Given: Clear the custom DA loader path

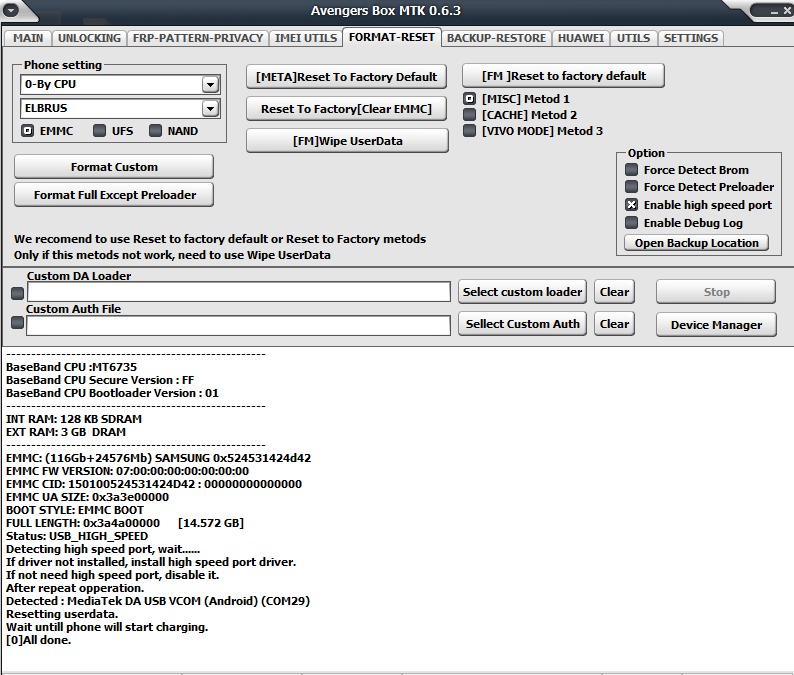Looking at the screenshot, I should pyautogui.click(x=614, y=292).
